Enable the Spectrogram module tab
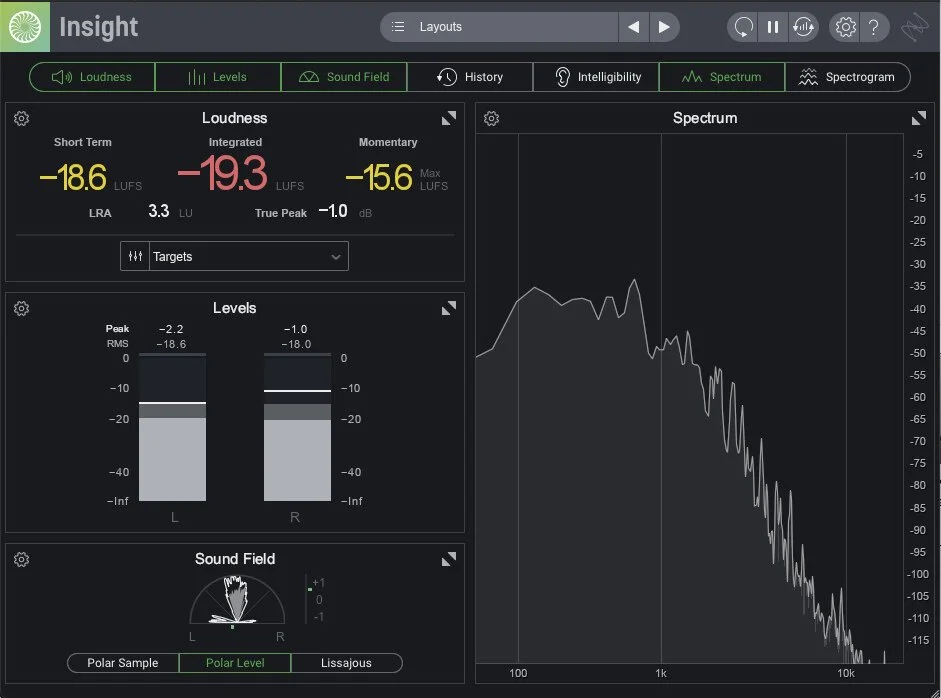 click(x=847, y=77)
